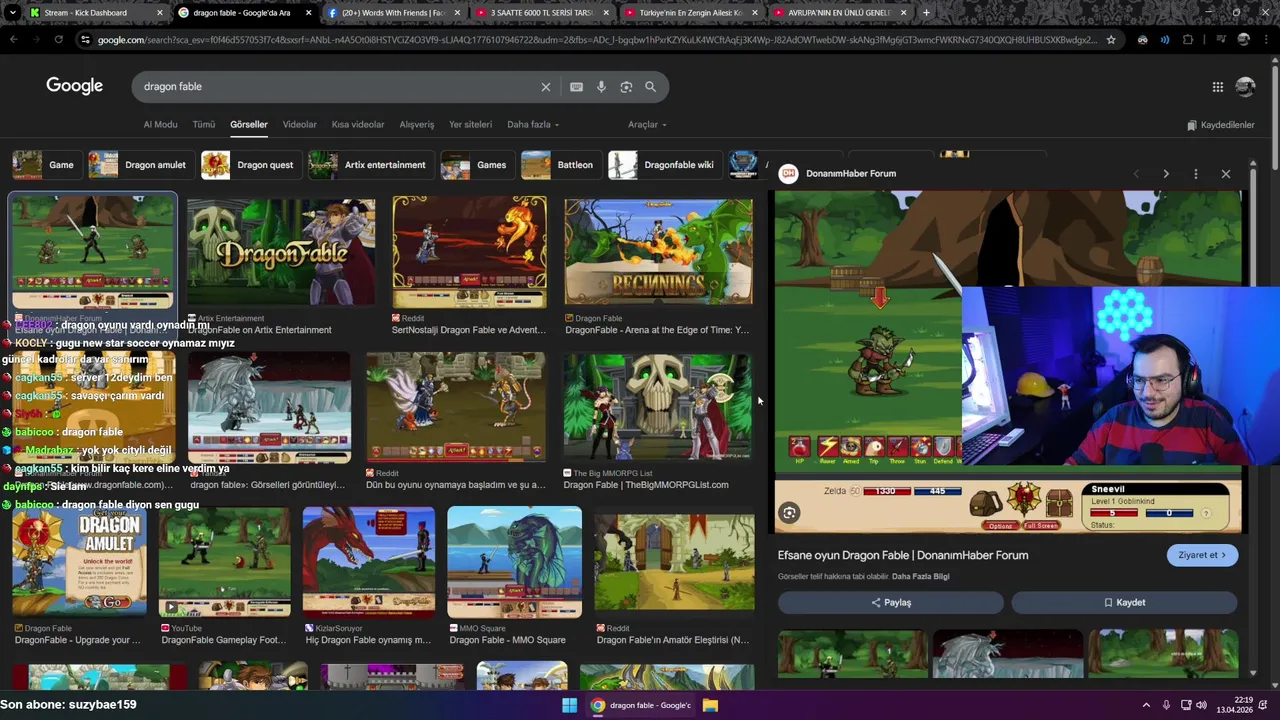
Task: Open the DonanımHaber Forum source link
Action: [850, 174]
